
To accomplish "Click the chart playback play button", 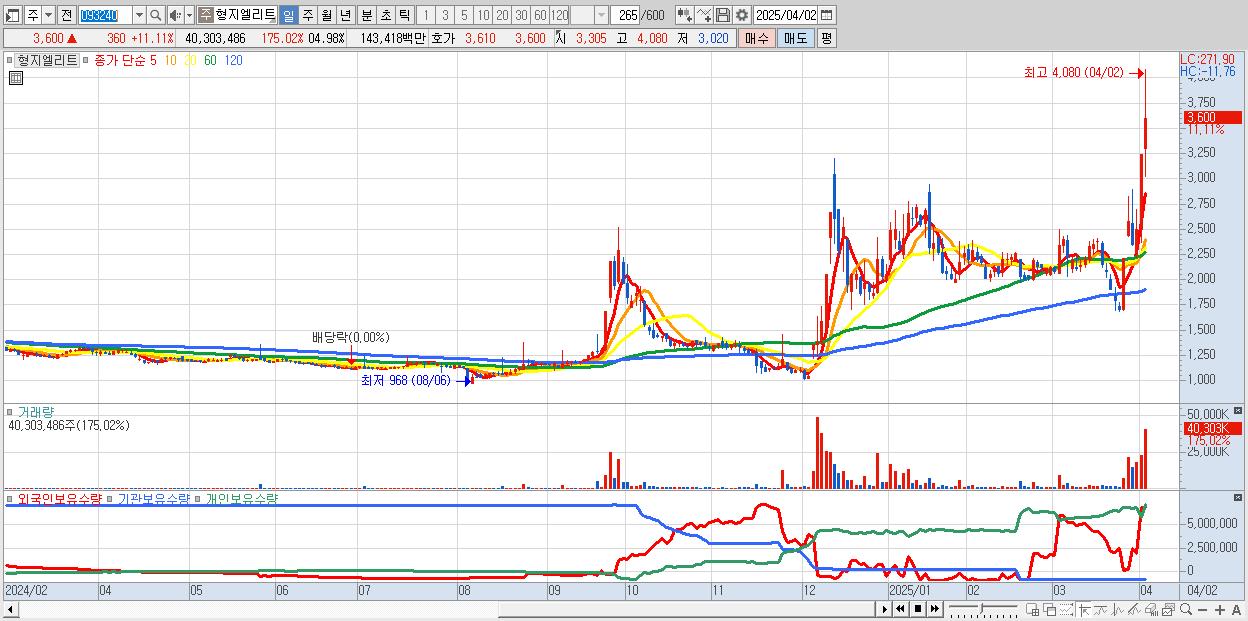I will 885,609.
